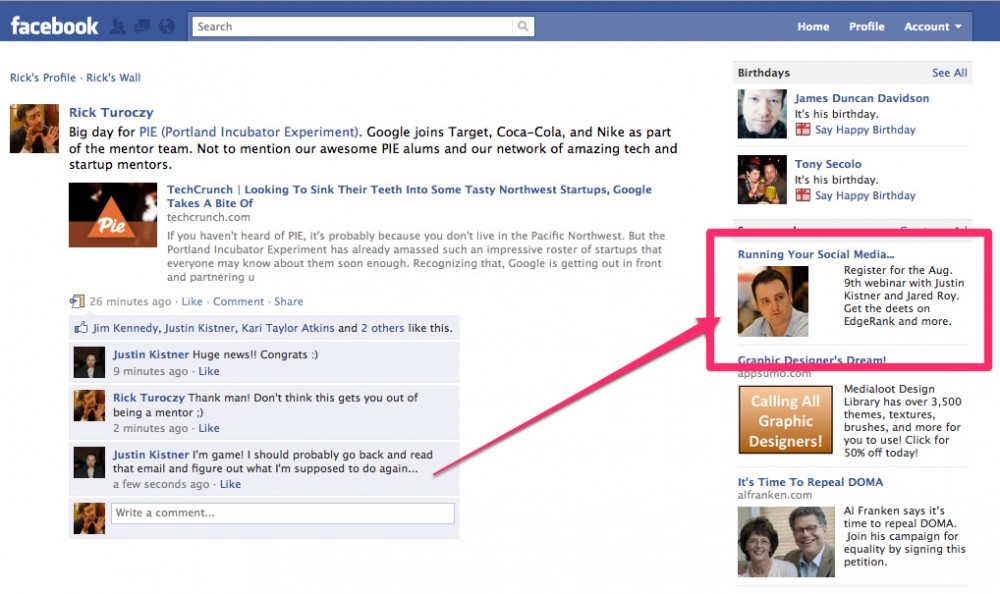Open the Pie logo article thumbnail
Screen dimensions: 1000x594
pyautogui.click(x=112, y=215)
